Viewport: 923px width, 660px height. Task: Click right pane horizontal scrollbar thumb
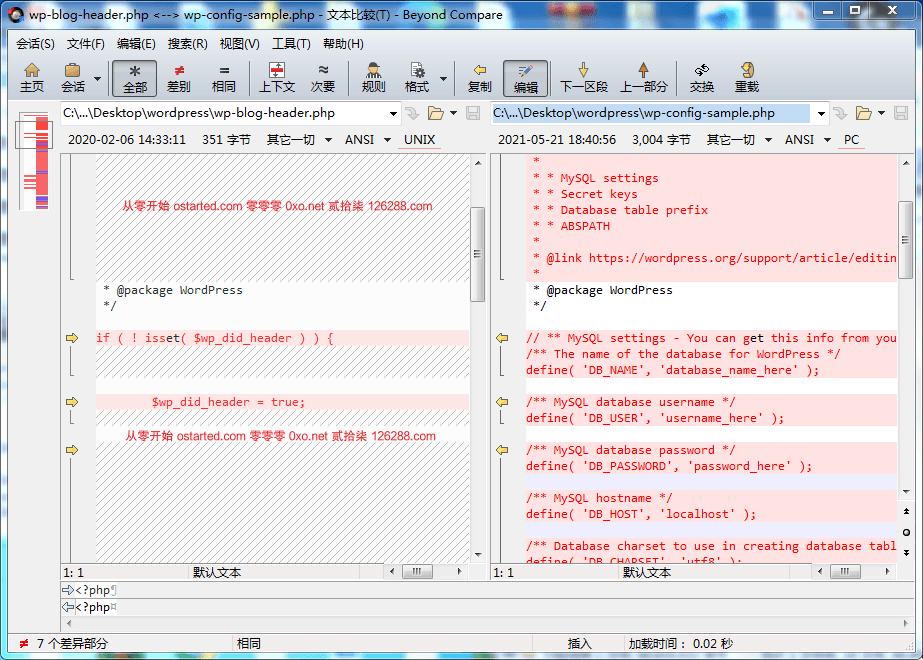pyautogui.click(x=845, y=571)
